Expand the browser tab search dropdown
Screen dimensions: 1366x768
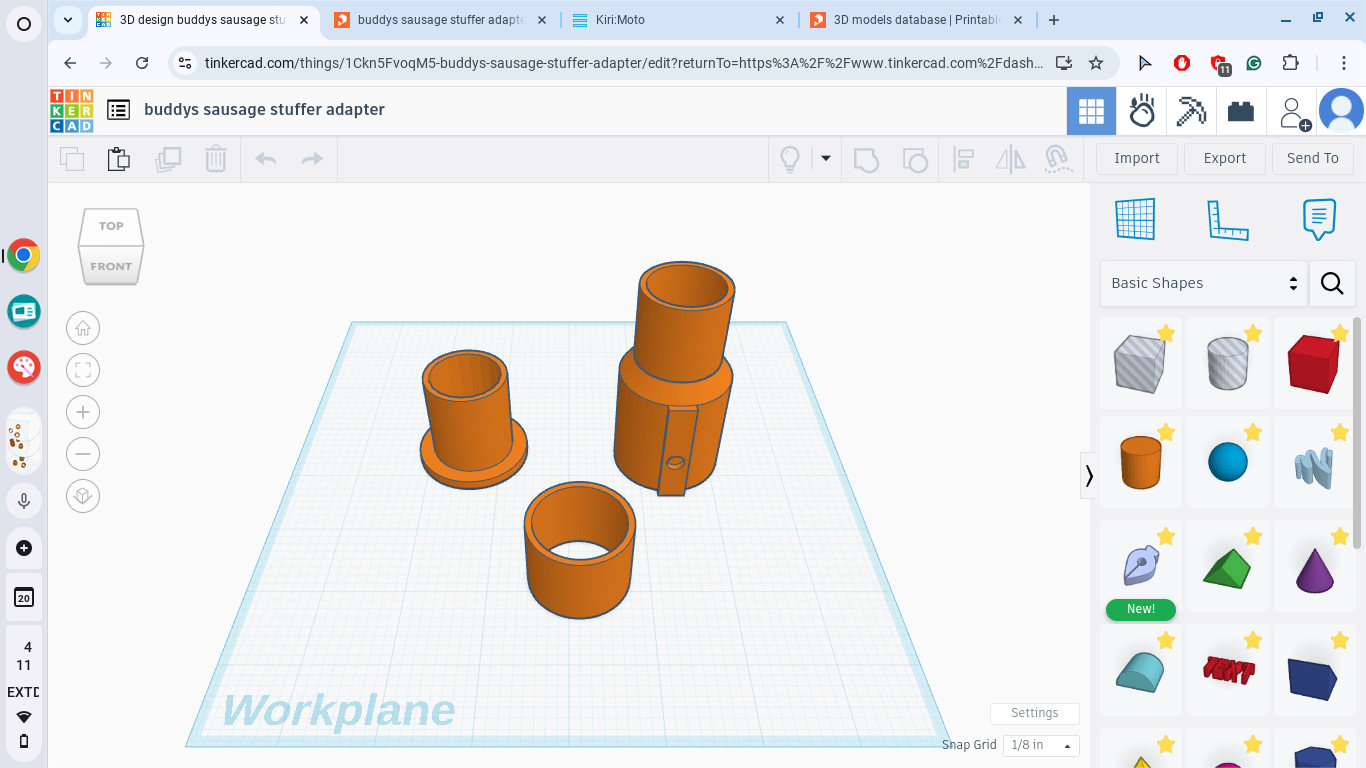click(67, 20)
